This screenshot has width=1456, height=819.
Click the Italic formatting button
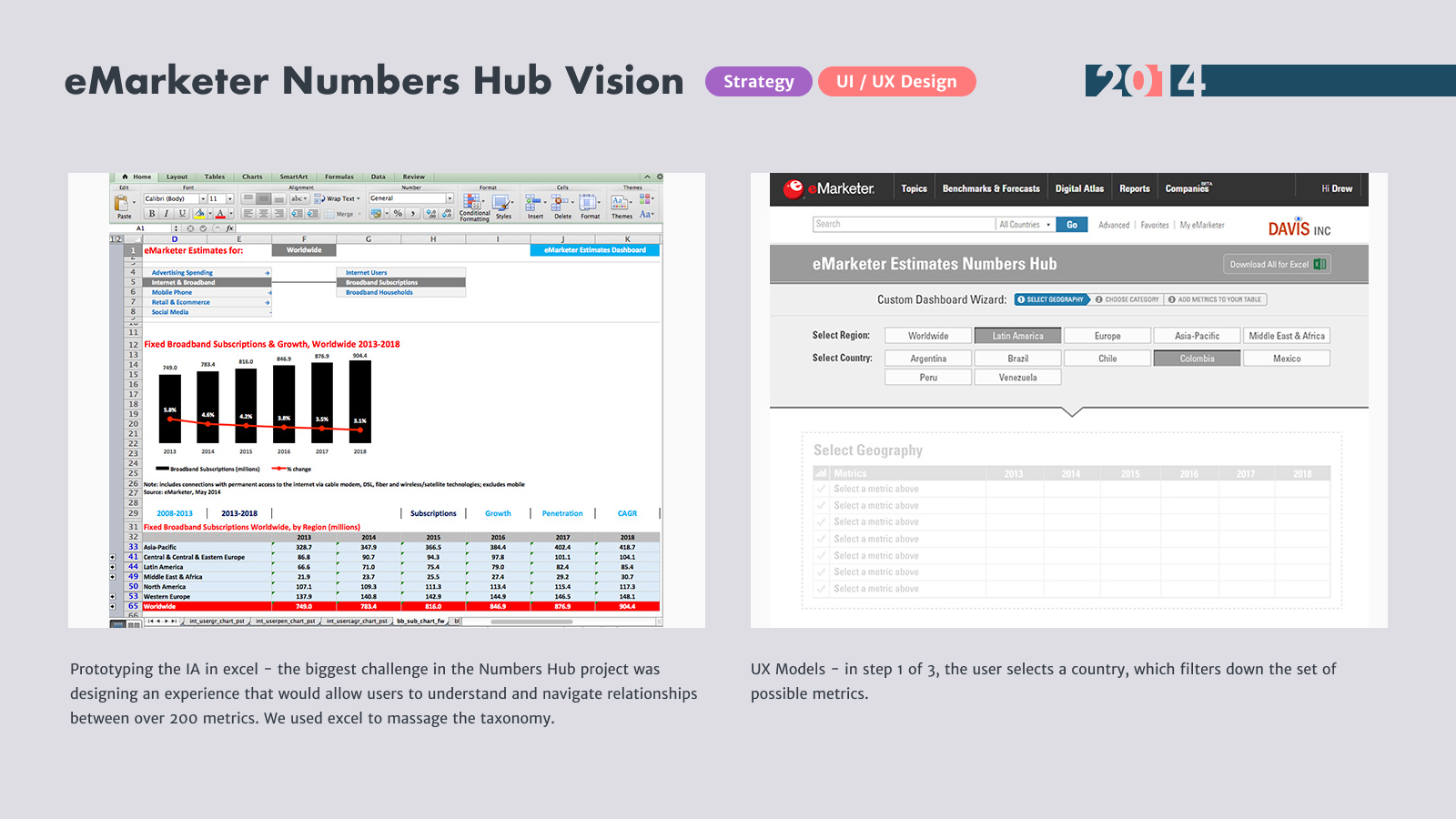(167, 214)
